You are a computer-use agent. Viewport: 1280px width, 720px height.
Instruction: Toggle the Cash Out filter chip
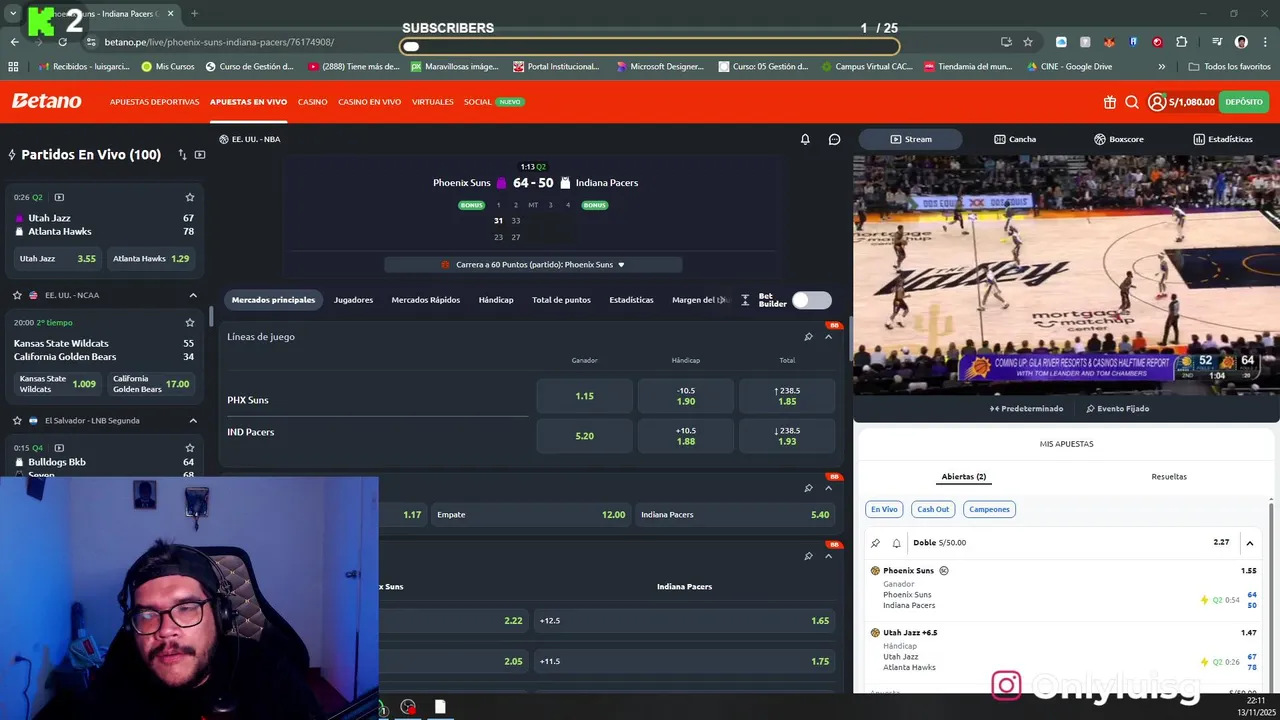click(x=933, y=509)
